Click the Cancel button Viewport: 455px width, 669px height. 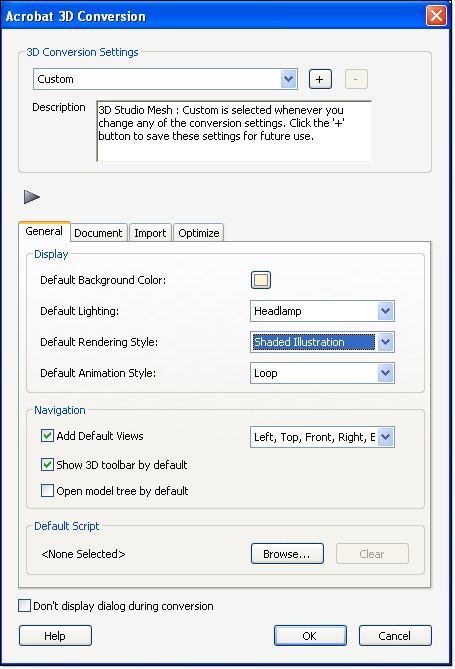[x=395, y=636]
